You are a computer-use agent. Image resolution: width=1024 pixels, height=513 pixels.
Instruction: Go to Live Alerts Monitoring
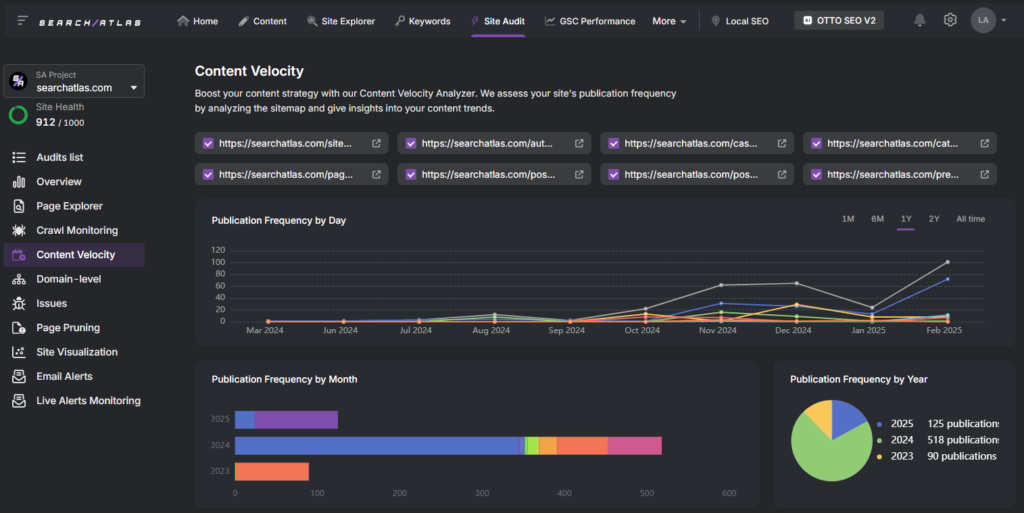pos(88,401)
